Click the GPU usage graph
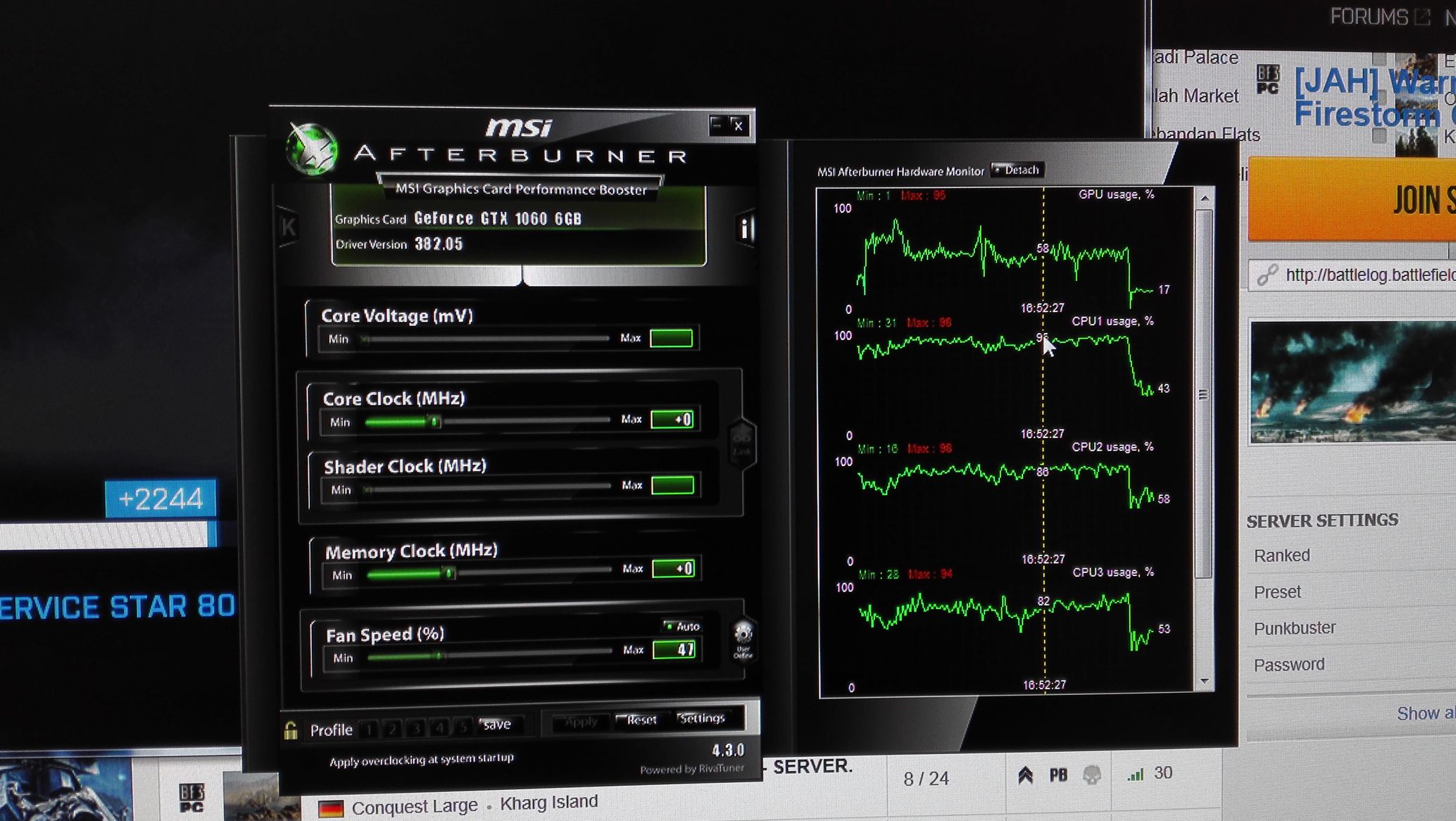The height and width of the screenshot is (821, 1456). coord(1005,253)
